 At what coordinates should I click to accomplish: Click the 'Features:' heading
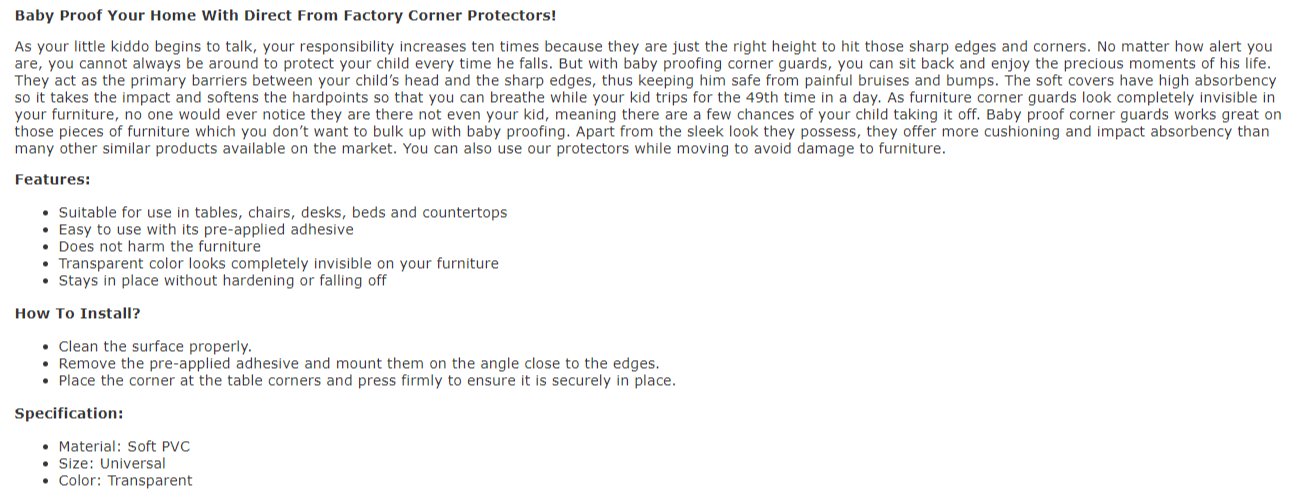tap(52, 180)
